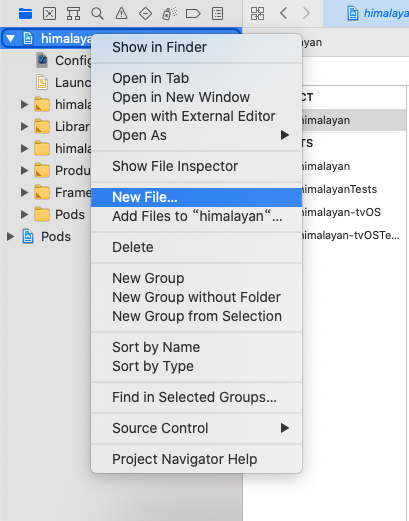
Task: Expand the Pods project triangle
Action: (x=10, y=236)
